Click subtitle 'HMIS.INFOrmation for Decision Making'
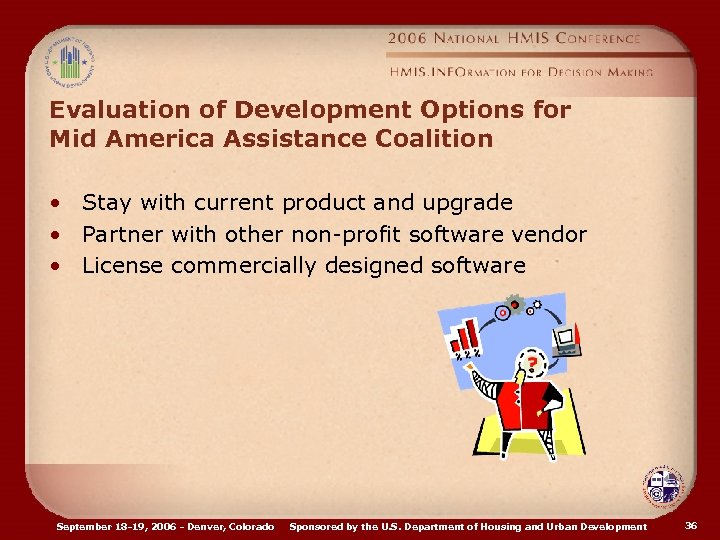Viewport: 720px width, 540px height. (521, 72)
